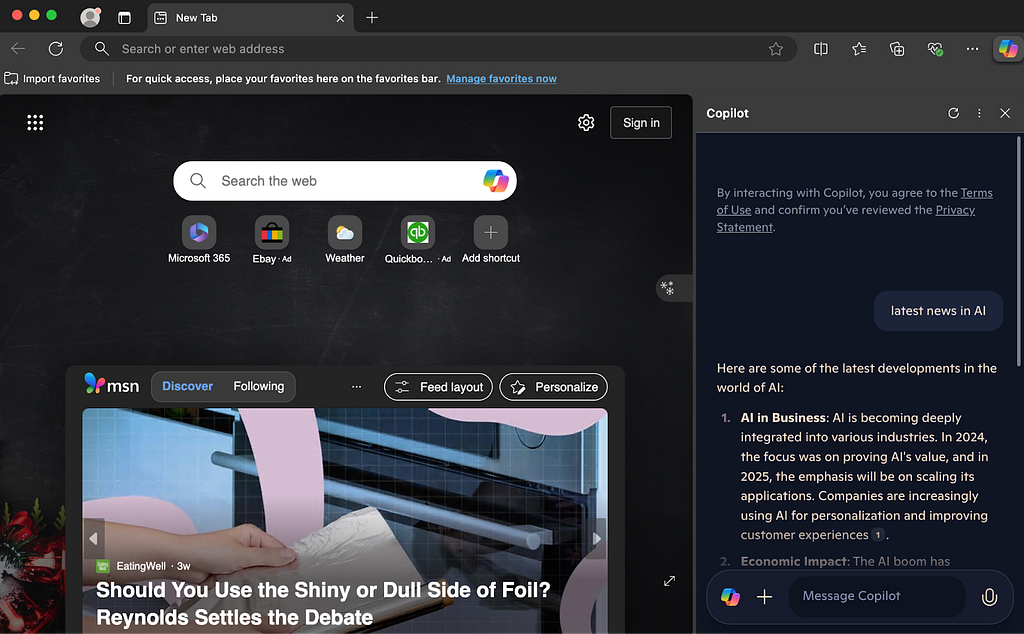The height and width of the screenshot is (634, 1024).
Task: Refresh the Copilot conversation
Action: tap(953, 113)
